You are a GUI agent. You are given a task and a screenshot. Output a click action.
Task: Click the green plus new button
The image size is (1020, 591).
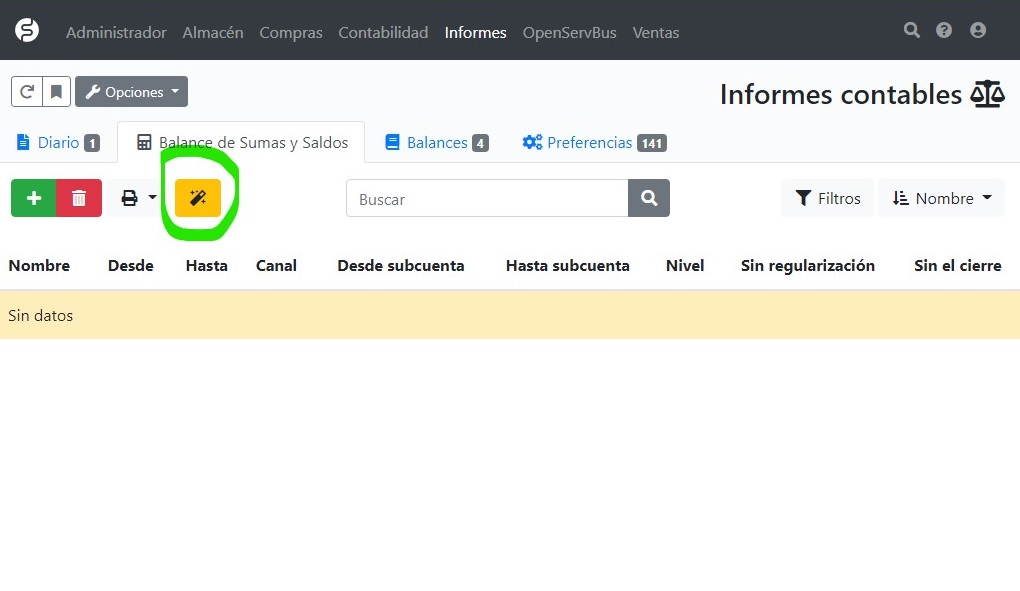click(34, 198)
